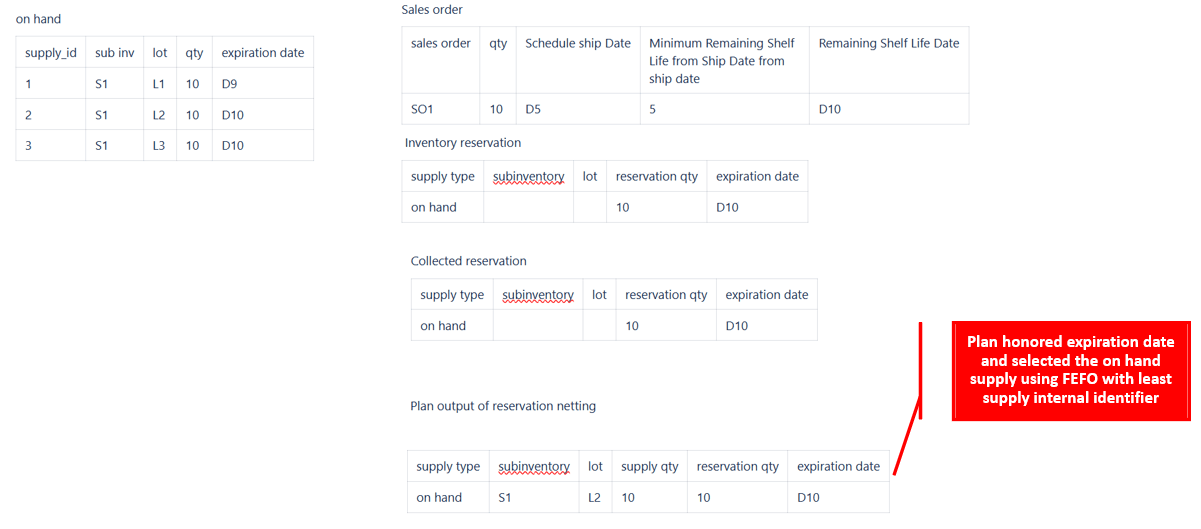
Task: Select empty lot cell in Inventory reservation table
Action: pyautogui.click(x=590, y=207)
